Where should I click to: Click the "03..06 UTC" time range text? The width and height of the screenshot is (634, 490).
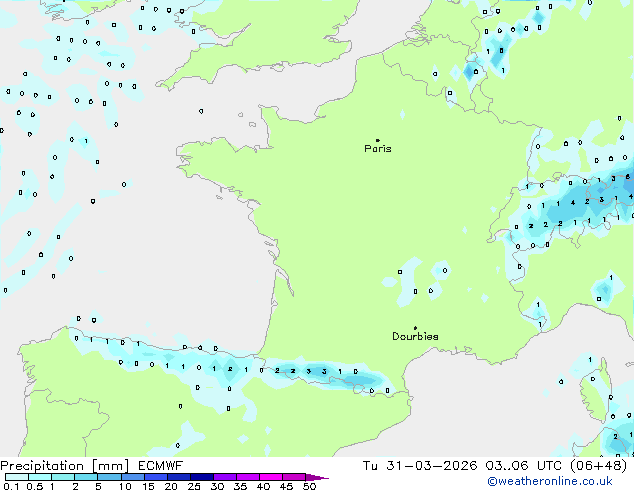tap(524, 466)
